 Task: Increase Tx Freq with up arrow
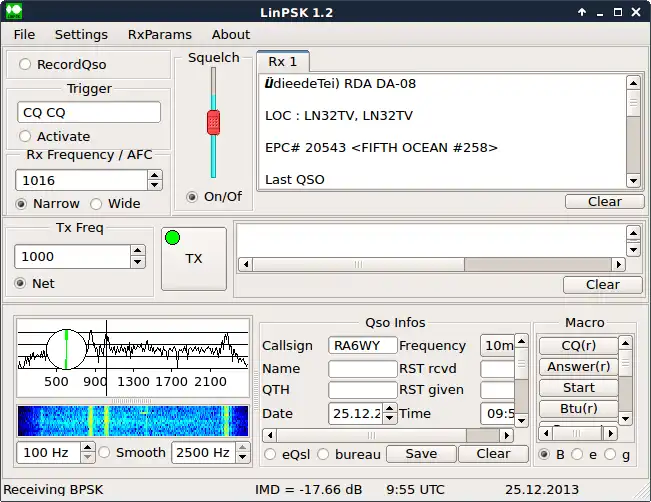click(x=137, y=250)
